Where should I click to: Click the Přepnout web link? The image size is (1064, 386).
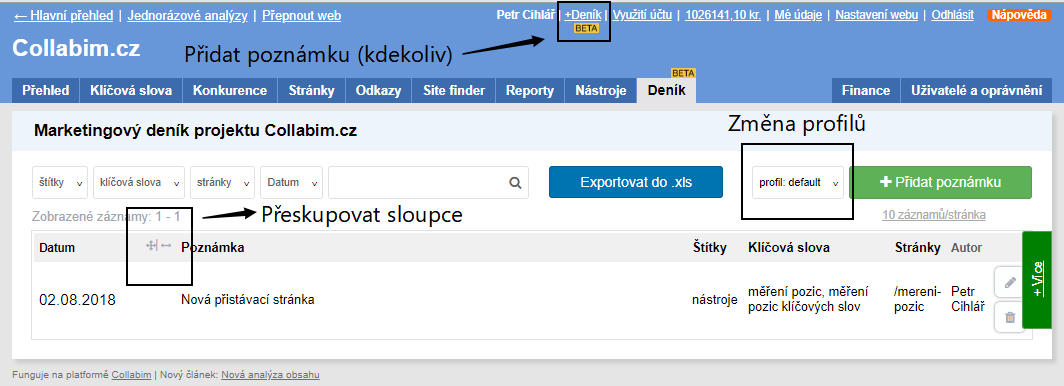pyautogui.click(x=301, y=15)
